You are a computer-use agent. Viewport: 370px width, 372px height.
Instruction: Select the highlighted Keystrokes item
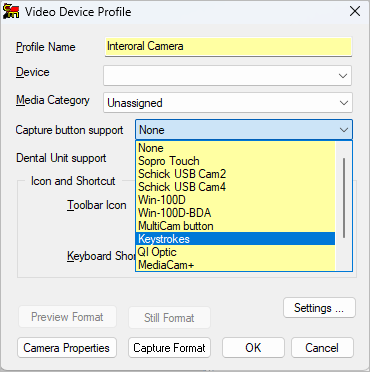click(x=235, y=239)
